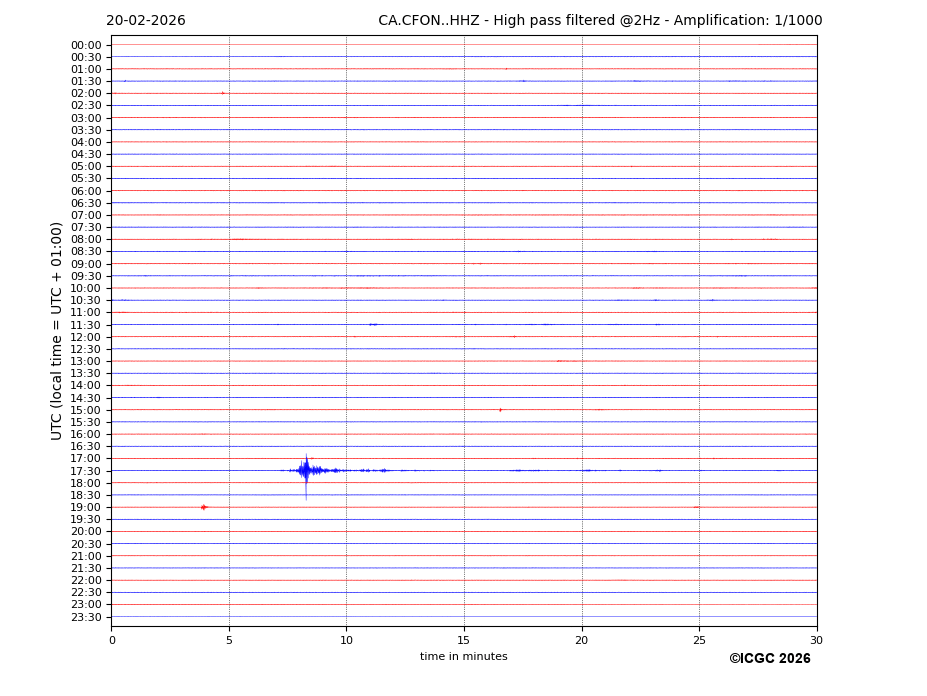927x696 pixels.
Task: Click the 25 tick on the minutes axis
Action: (699, 640)
